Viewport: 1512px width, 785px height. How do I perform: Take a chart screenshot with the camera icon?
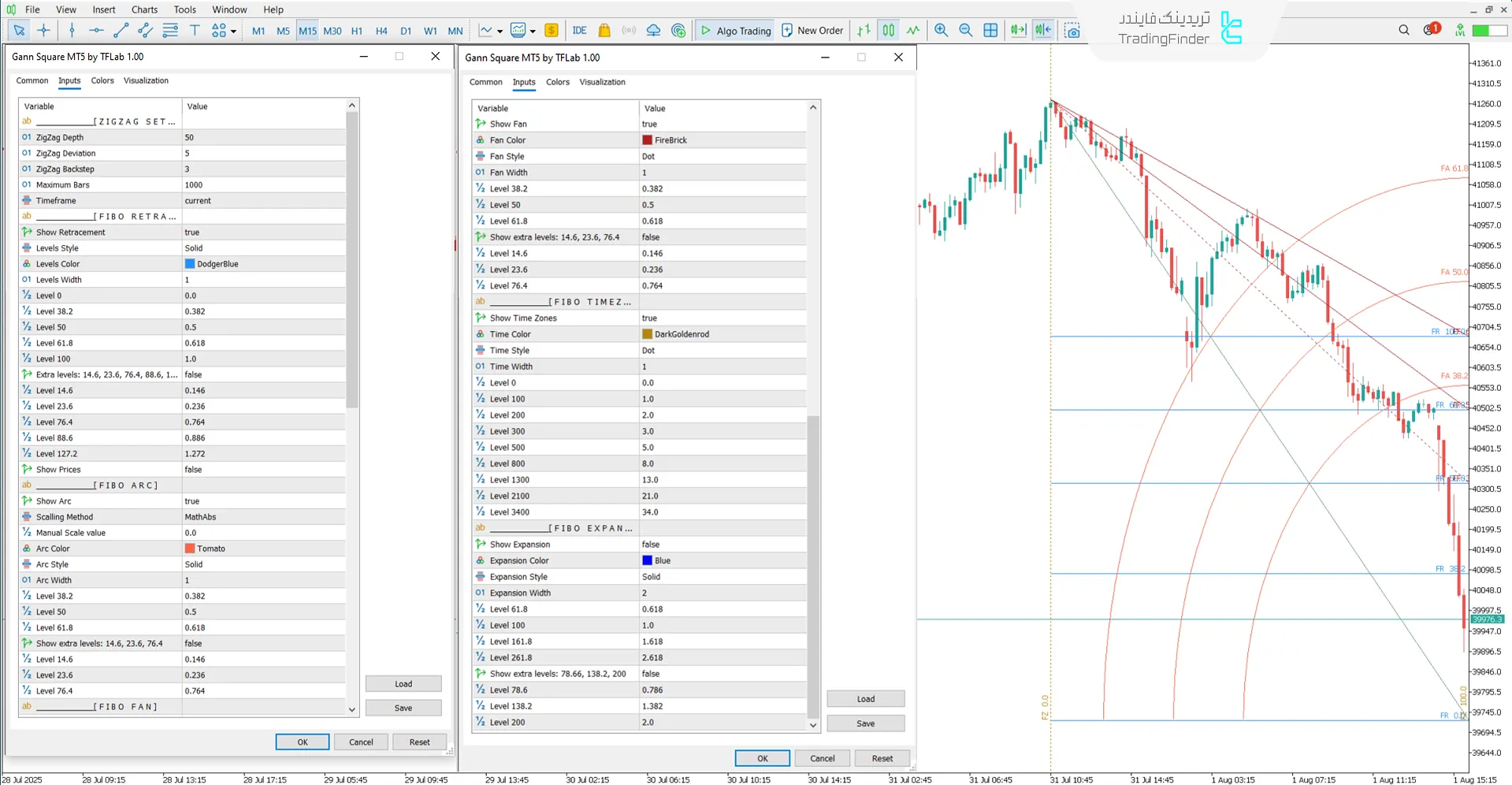click(x=1072, y=30)
